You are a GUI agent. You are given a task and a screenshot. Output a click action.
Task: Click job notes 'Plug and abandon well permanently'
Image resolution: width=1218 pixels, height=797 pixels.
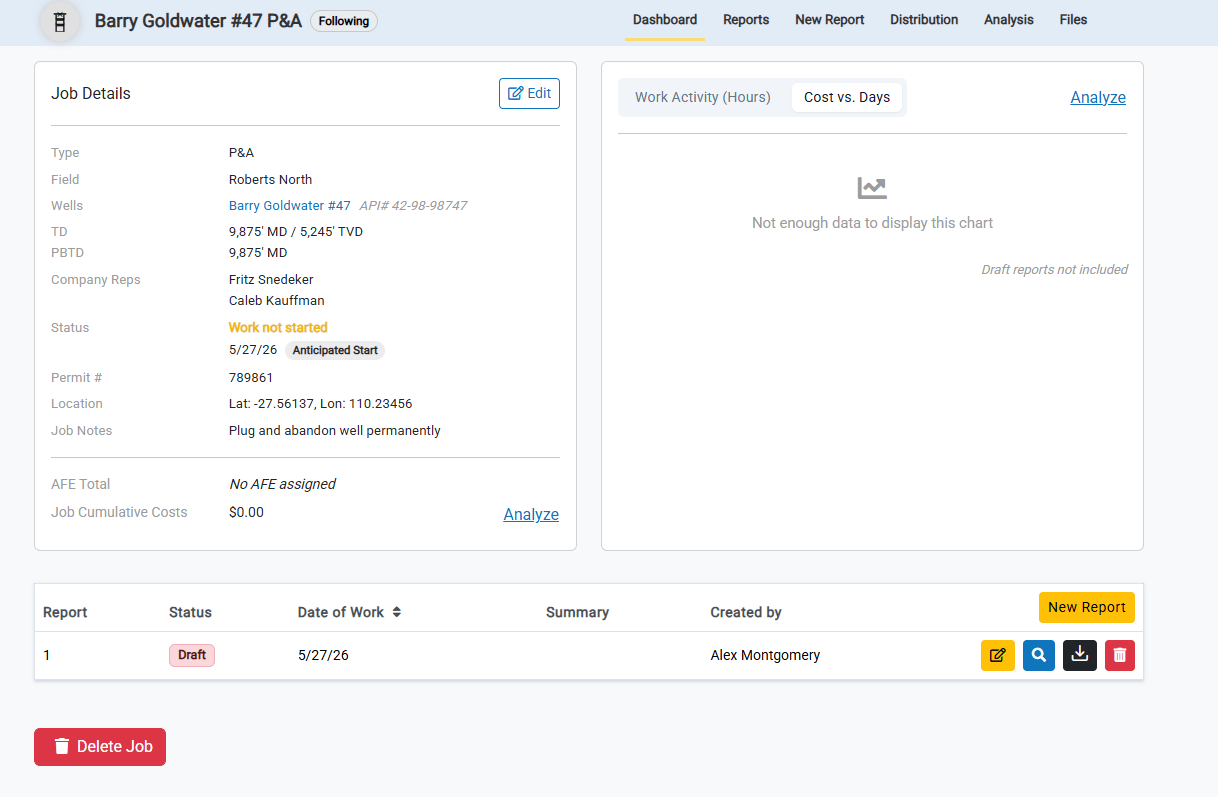[x=335, y=431]
